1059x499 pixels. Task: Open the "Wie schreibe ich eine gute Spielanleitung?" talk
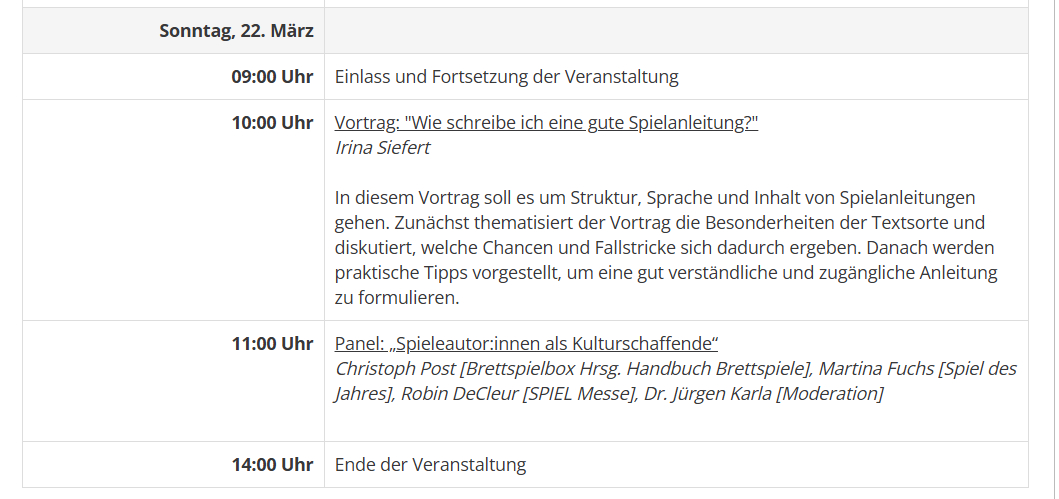[x=546, y=123]
